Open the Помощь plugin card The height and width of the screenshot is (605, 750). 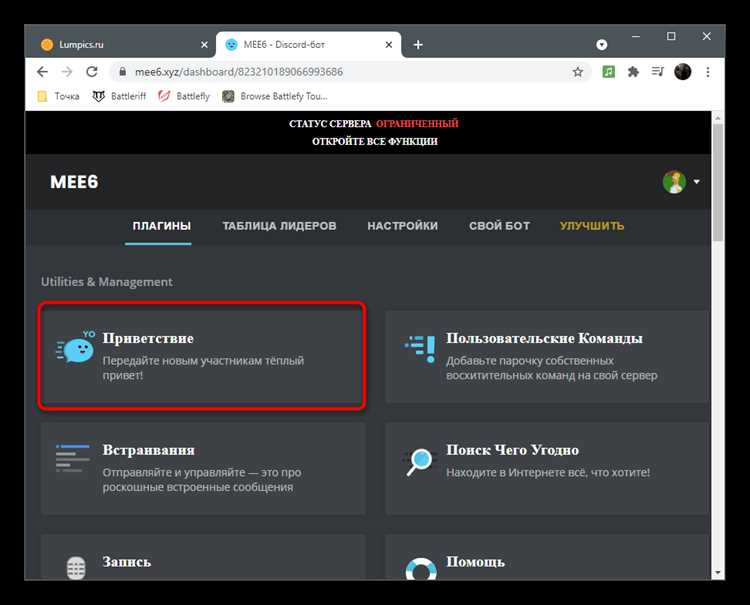[547, 557]
